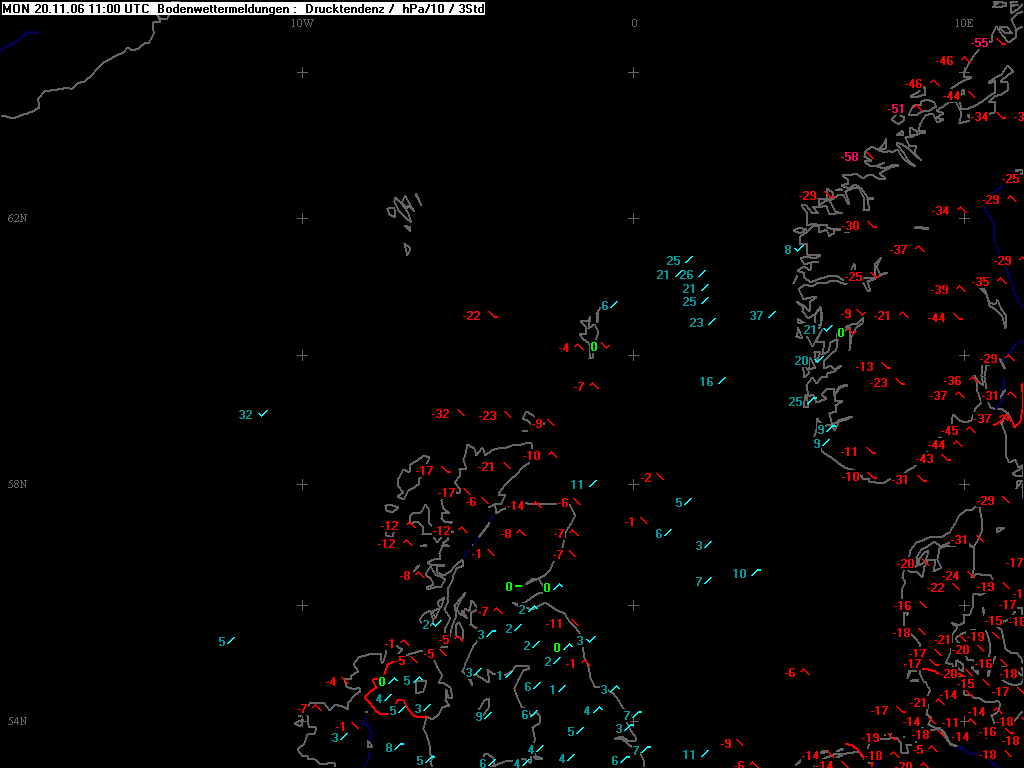Click the map title text at top
This screenshot has width=1024, height=768.
243,8
